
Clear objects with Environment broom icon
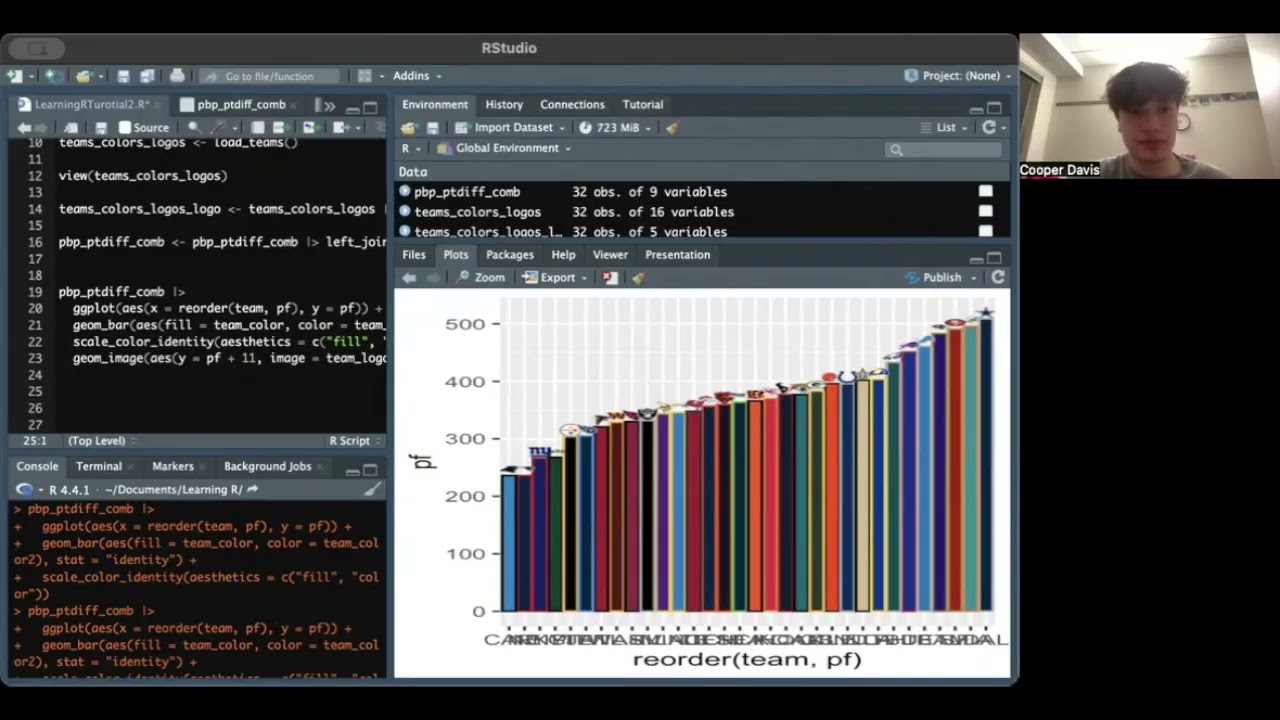click(672, 128)
